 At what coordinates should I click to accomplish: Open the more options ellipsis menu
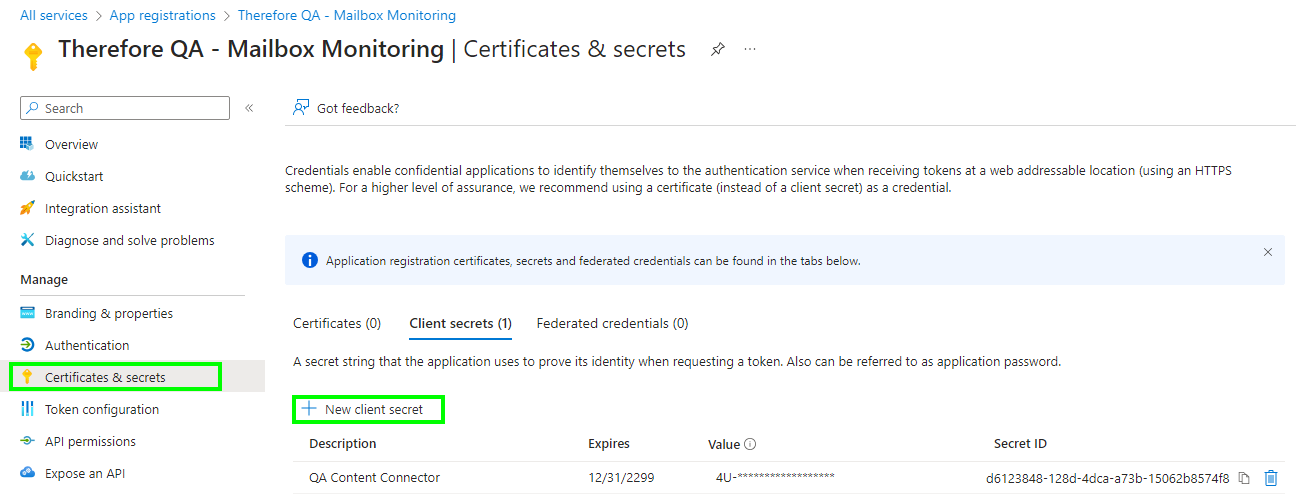750,49
